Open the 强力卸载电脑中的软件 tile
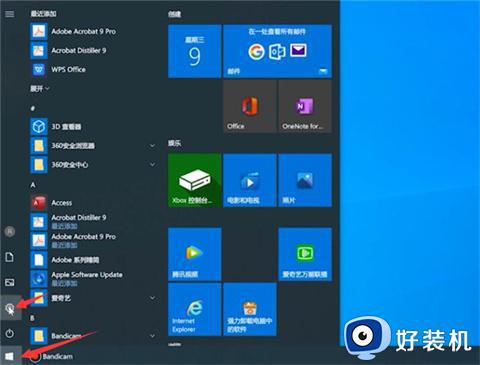 (250, 309)
